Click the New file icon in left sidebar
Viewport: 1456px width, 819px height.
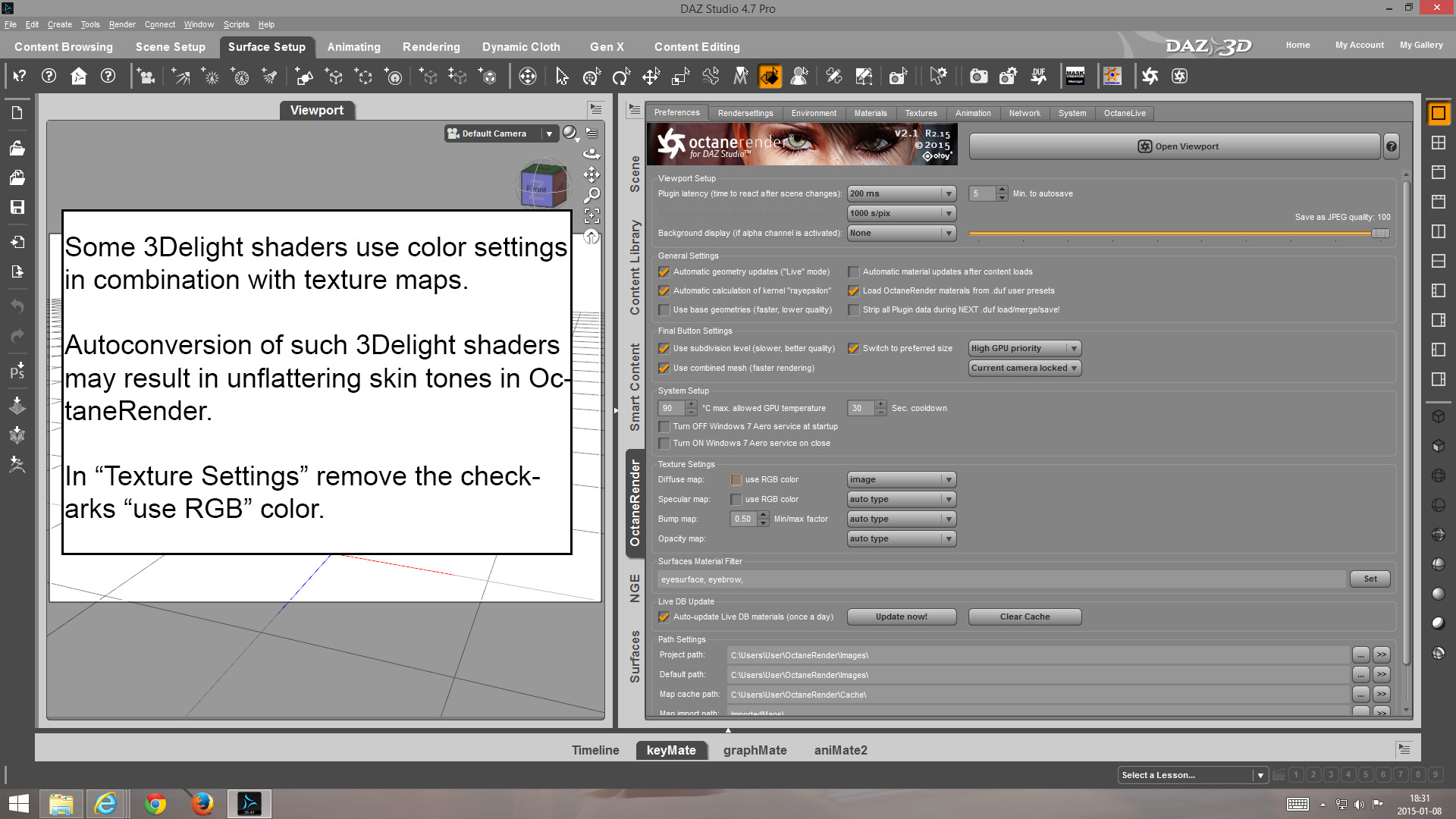pyautogui.click(x=17, y=113)
